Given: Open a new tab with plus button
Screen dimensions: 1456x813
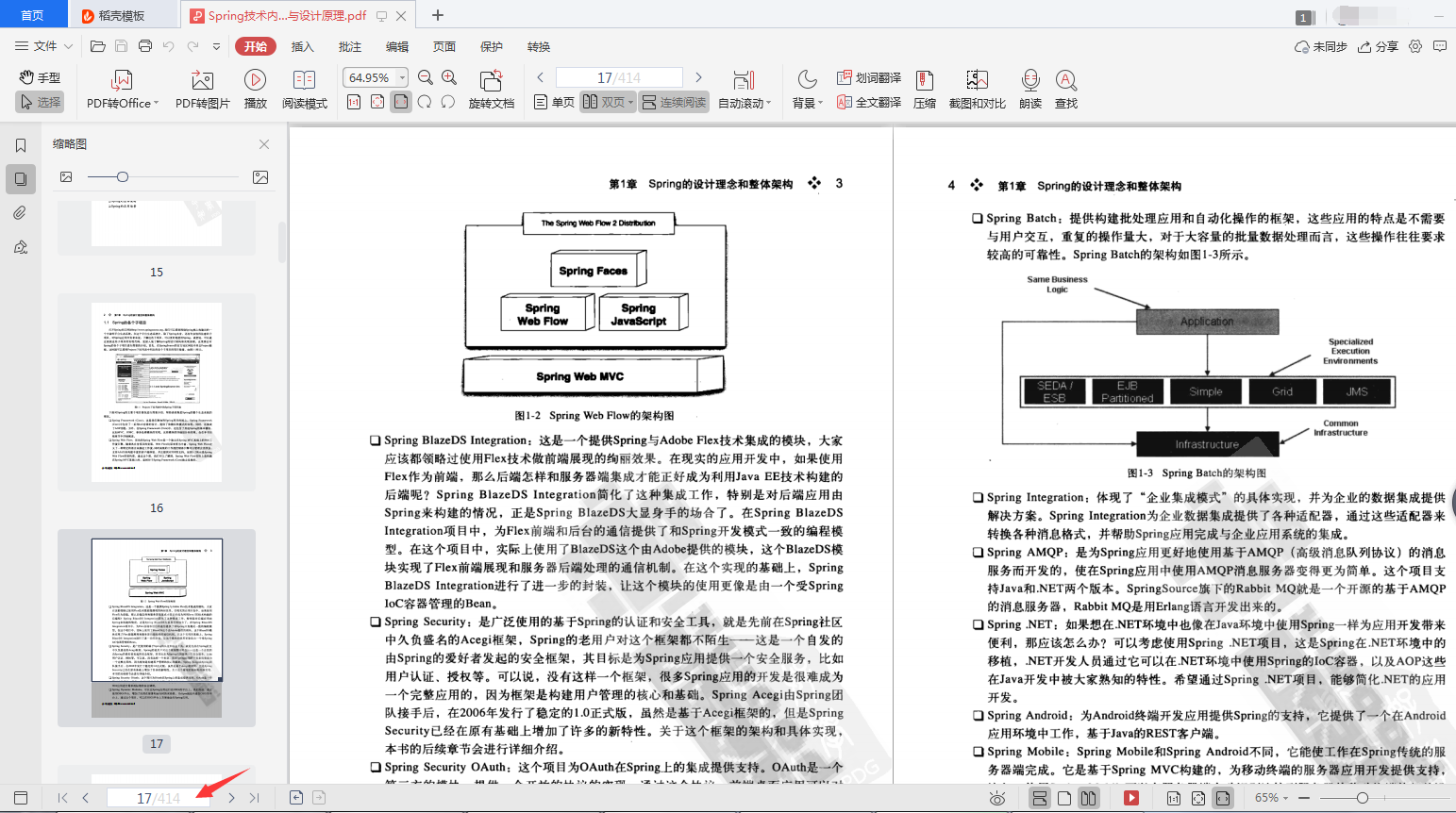Looking at the screenshot, I should tap(437, 15).
